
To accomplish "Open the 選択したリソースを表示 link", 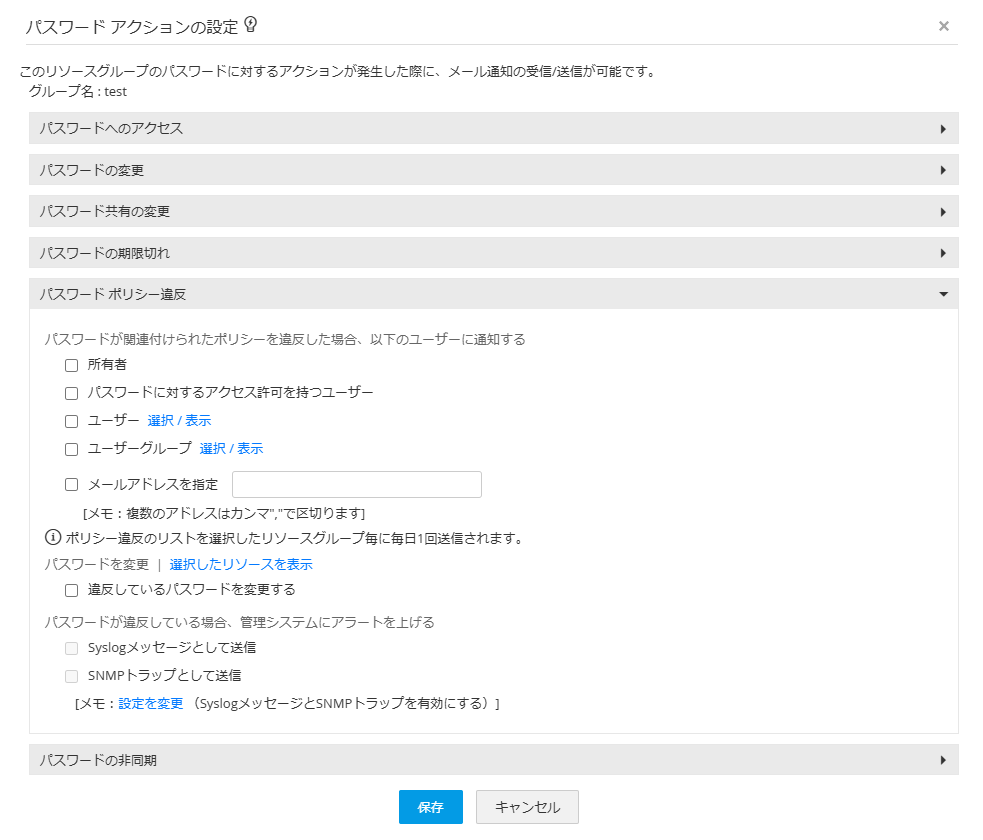I will click(x=241, y=565).
